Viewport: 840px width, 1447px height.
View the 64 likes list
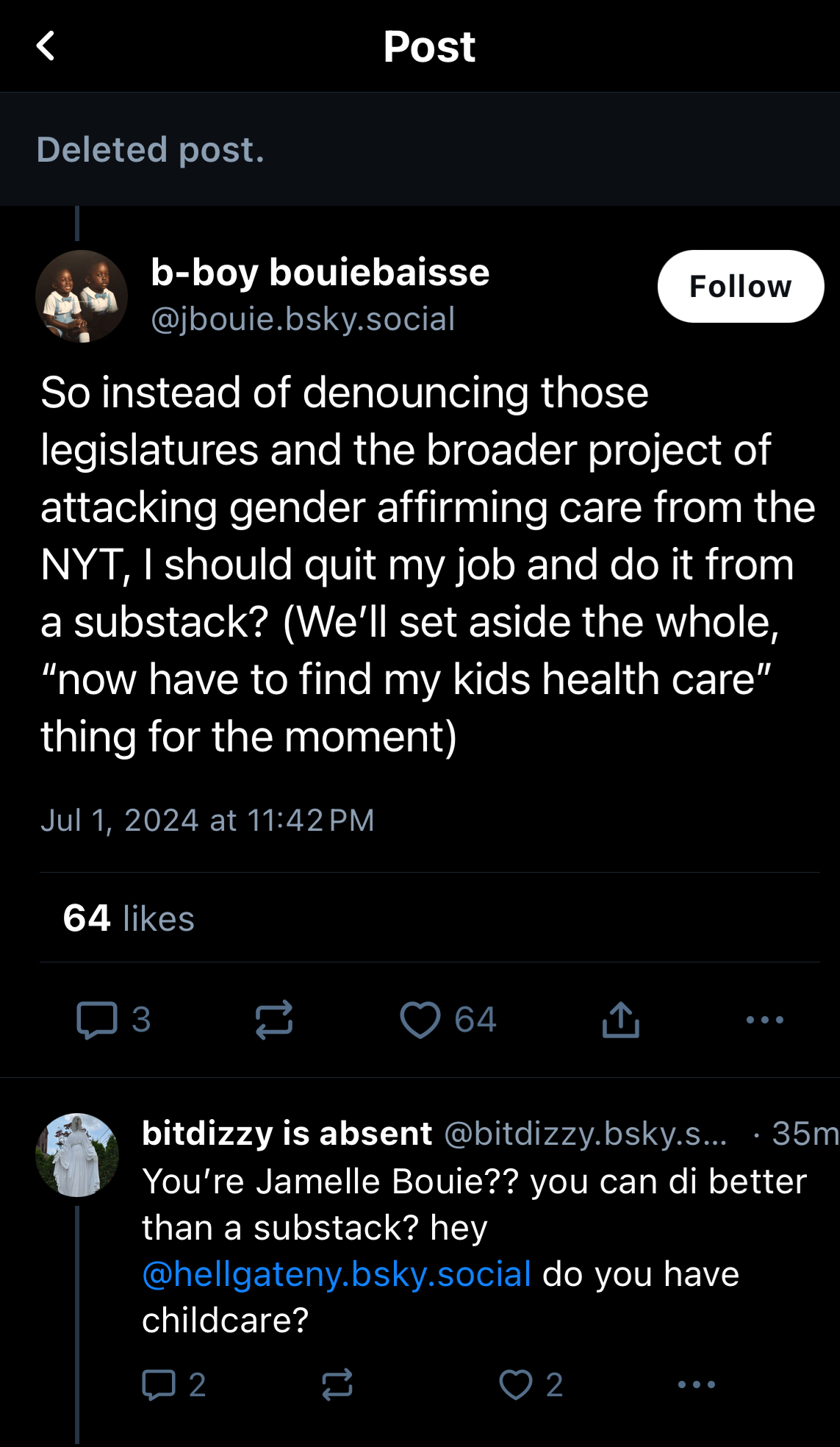point(129,918)
